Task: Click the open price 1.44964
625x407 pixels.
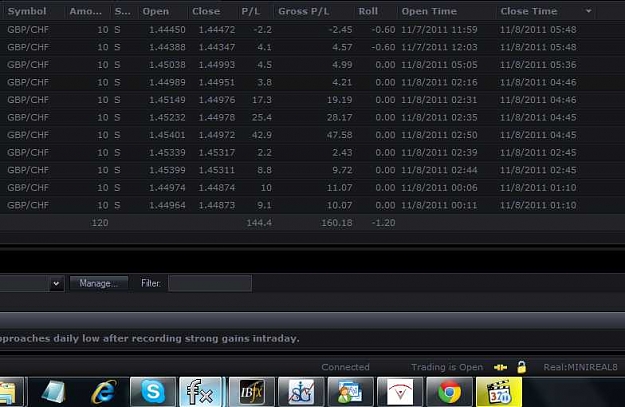Action: [167, 205]
